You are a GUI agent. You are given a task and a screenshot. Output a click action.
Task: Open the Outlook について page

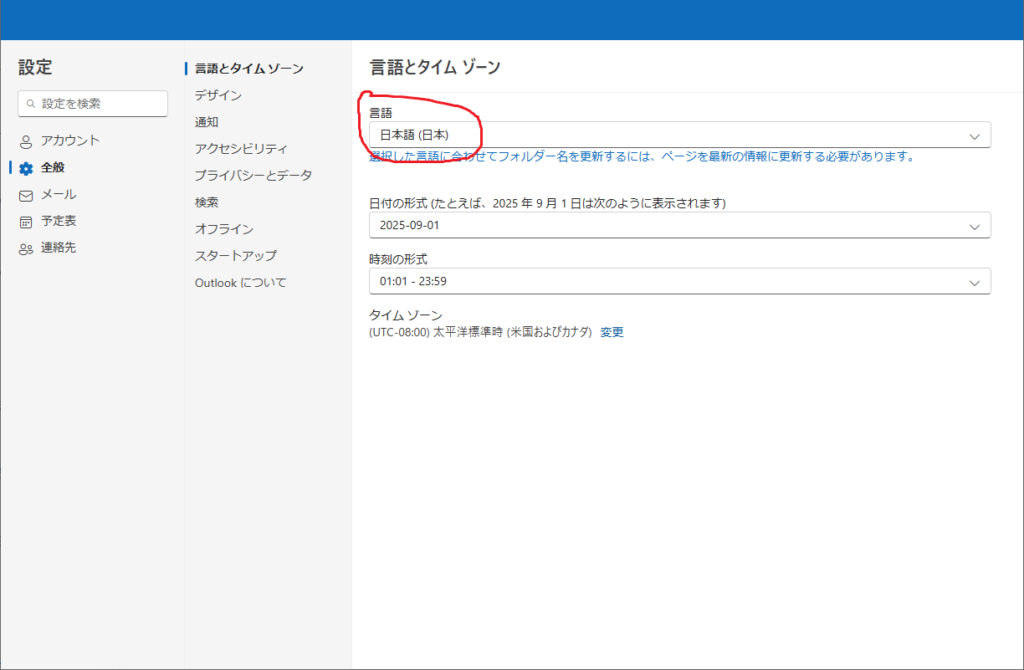pos(240,283)
